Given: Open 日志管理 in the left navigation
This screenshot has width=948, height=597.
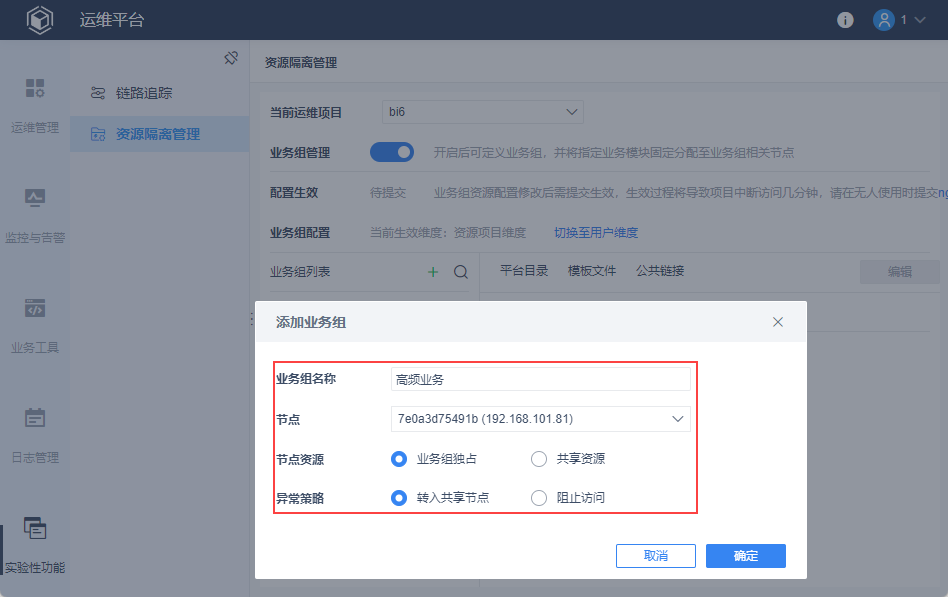Looking at the screenshot, I should coord(35,435).
